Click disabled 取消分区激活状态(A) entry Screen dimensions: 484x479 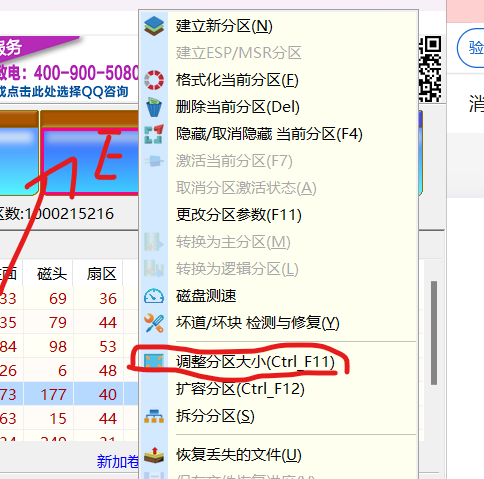pos(246,188)
